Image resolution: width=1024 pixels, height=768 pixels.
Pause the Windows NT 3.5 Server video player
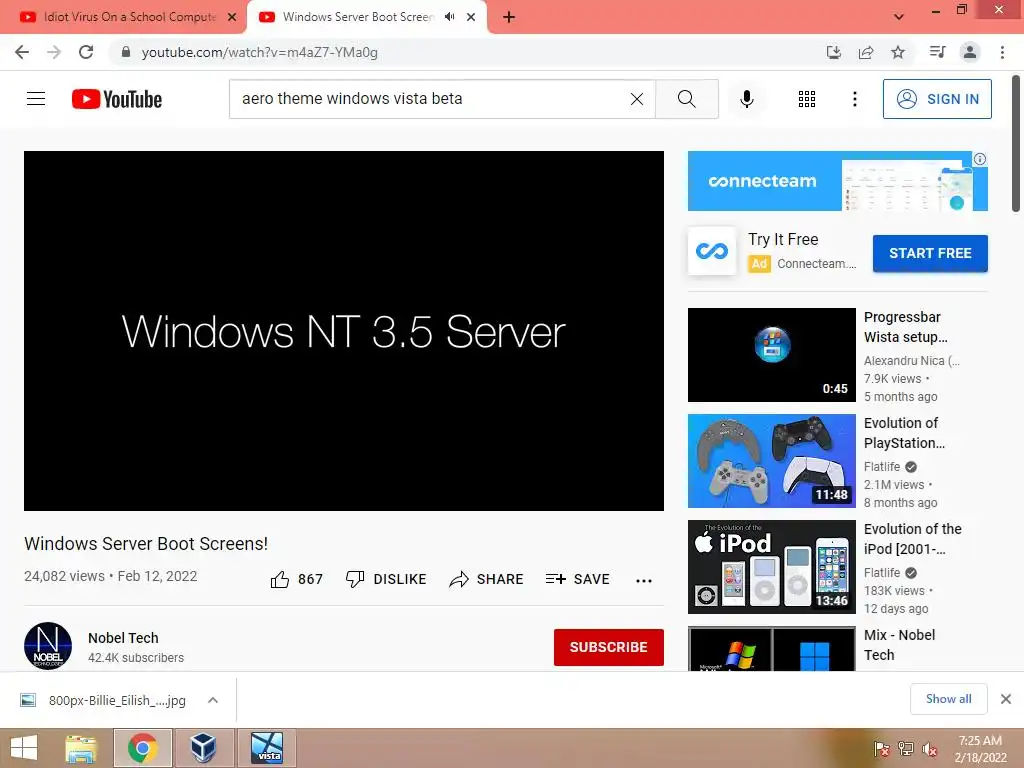pyautogui.click(x=344, y=331)
